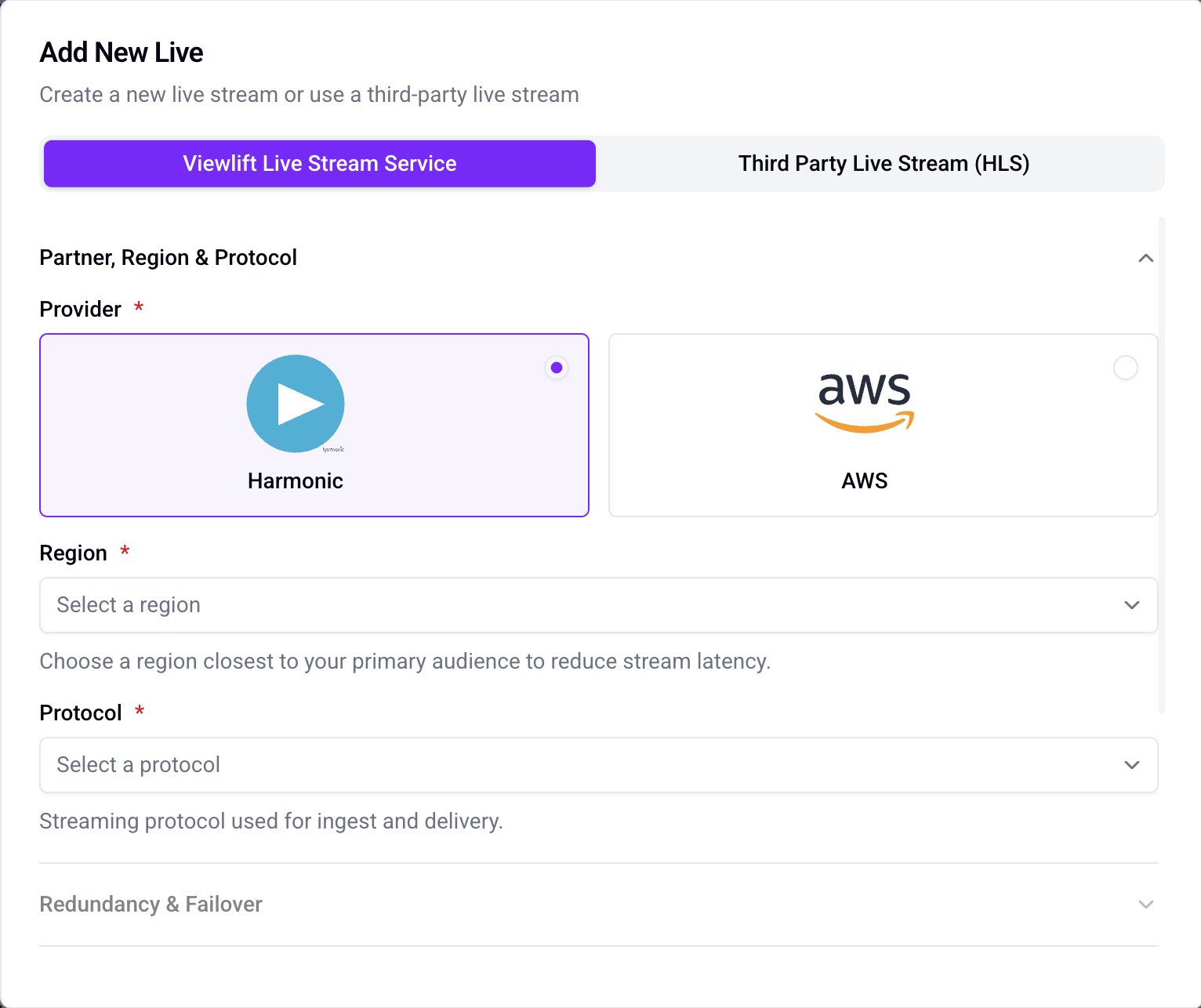
Task: Click the Protocol field label
Action: [81, 713]
